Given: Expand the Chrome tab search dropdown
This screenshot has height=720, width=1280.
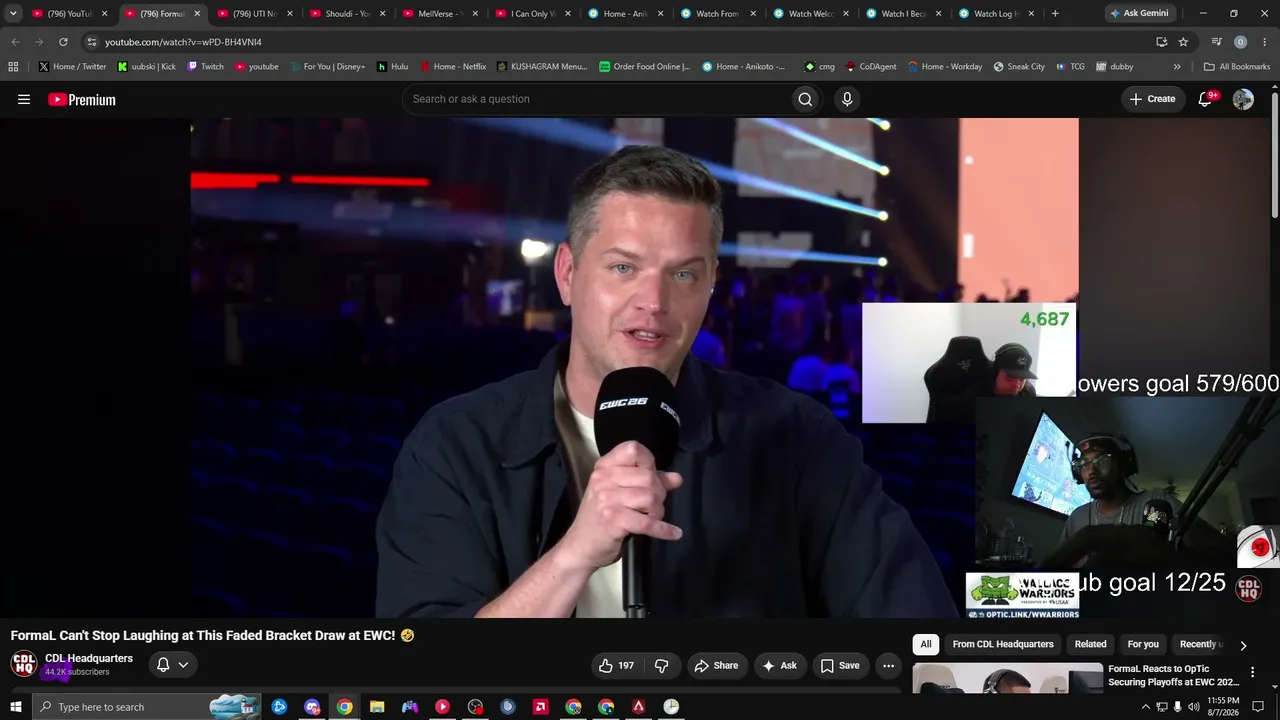Looking at the screenshot, I should [13, 14].
